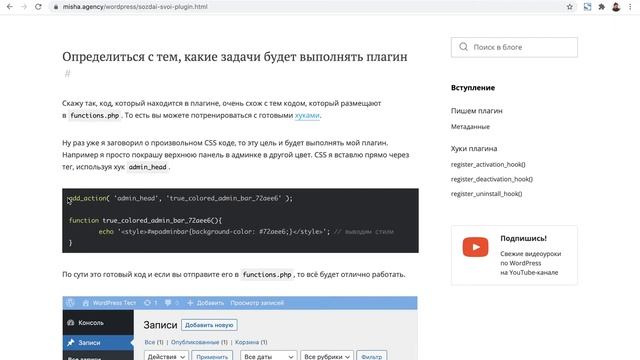Click the YouTube play logo
This screenshot has width=640, height=360.
tap(475, 247)
